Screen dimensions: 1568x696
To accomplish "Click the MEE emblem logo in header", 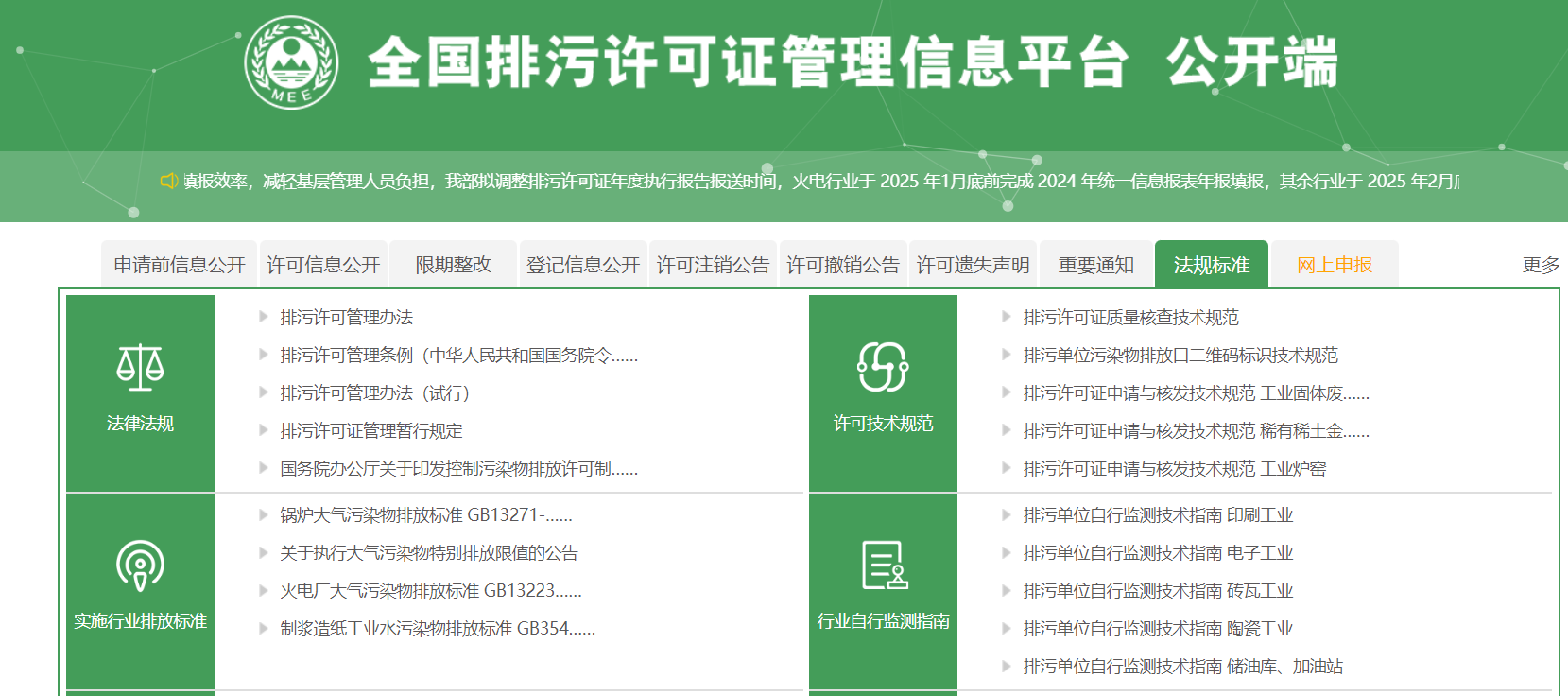I will click(x=291, y=62).
